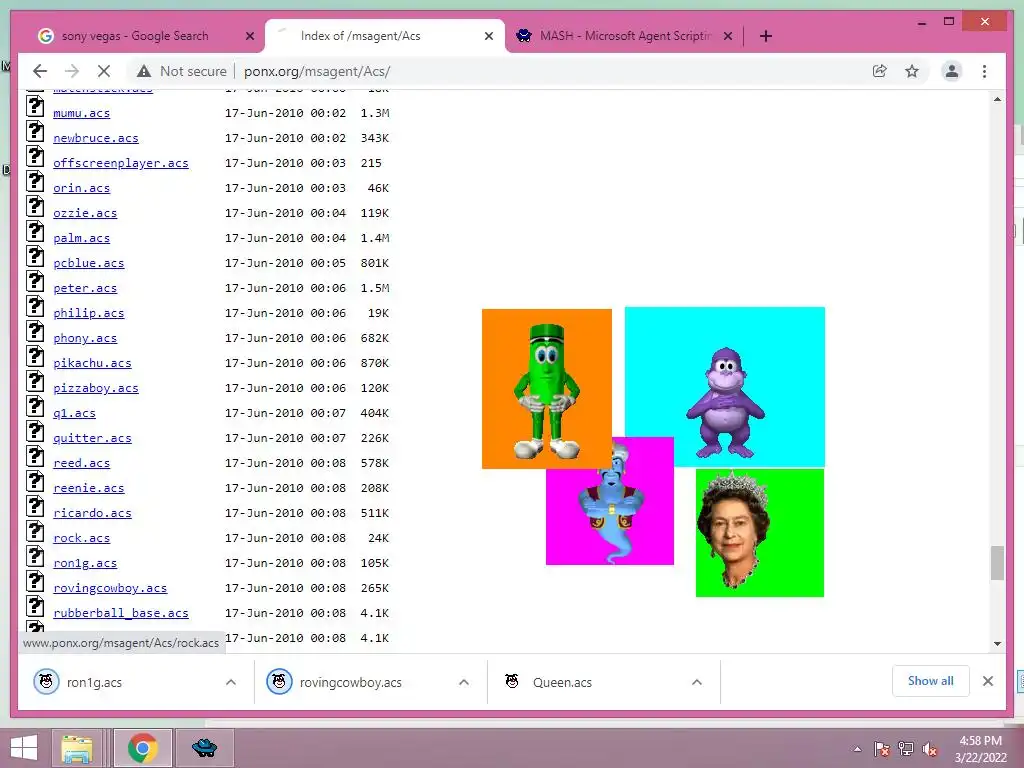Image resolution: width=1024 pixels, height=768 pixels.
Task: Open the Chrome profile menu
Action: coord(952,71)
